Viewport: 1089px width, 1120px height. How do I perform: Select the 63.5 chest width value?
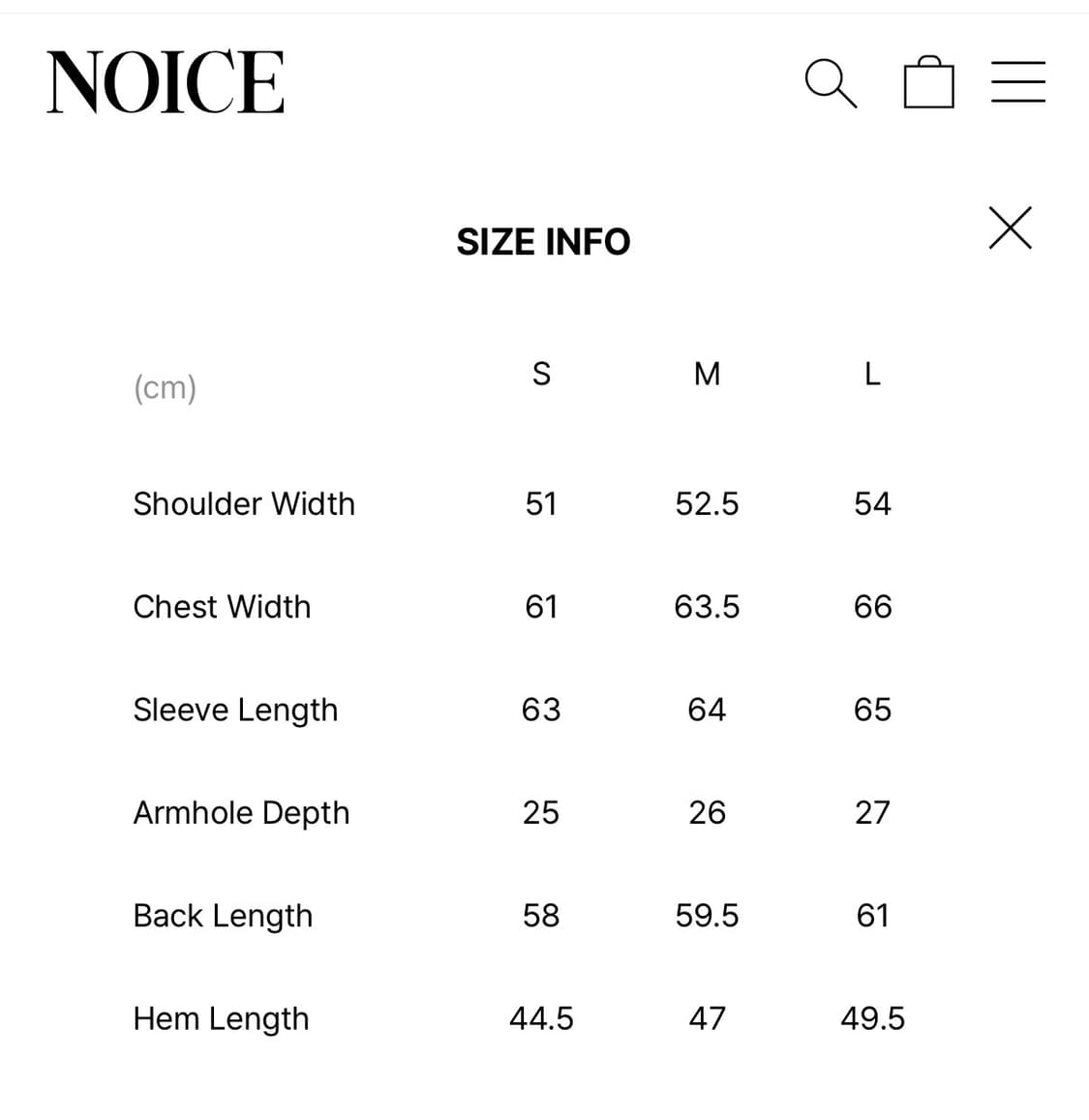(707, 607)
